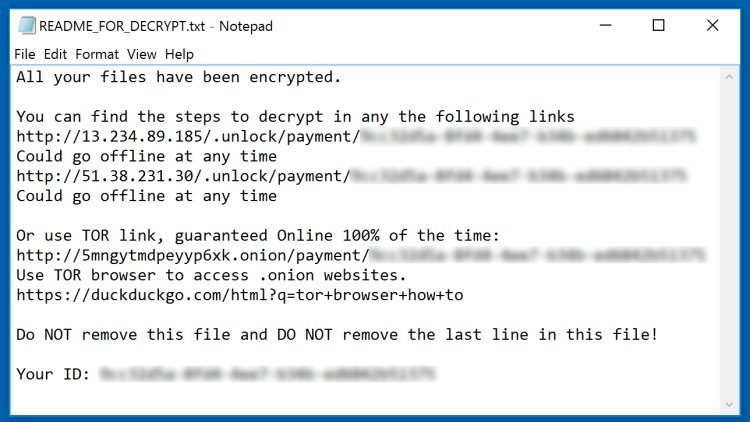Open the Edit menu
750x422 pixels.
(x=55, y=54)
